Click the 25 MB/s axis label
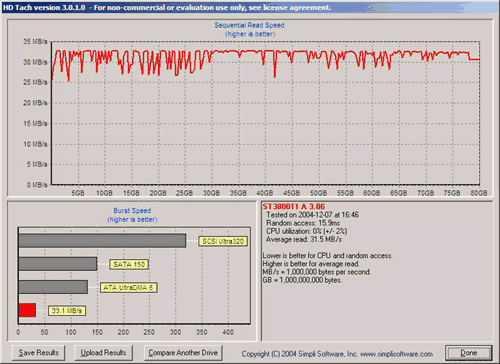This screenshot has width=500, height=364. coord(35,82)
